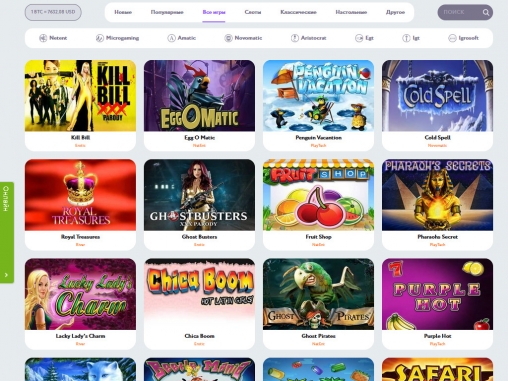Image resolution: width=508 pixels, height=381 pixels.
Task: Switch to the Популярные tab
Action: (167, 12)
